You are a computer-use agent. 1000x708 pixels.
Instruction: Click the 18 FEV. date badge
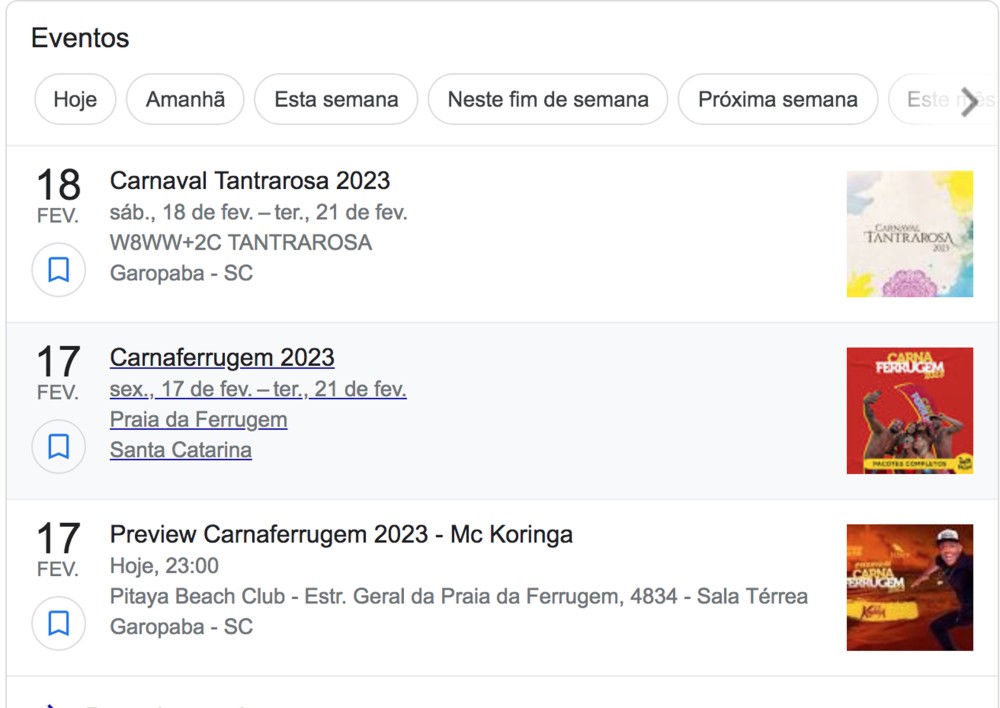click(x=58, y=195)
